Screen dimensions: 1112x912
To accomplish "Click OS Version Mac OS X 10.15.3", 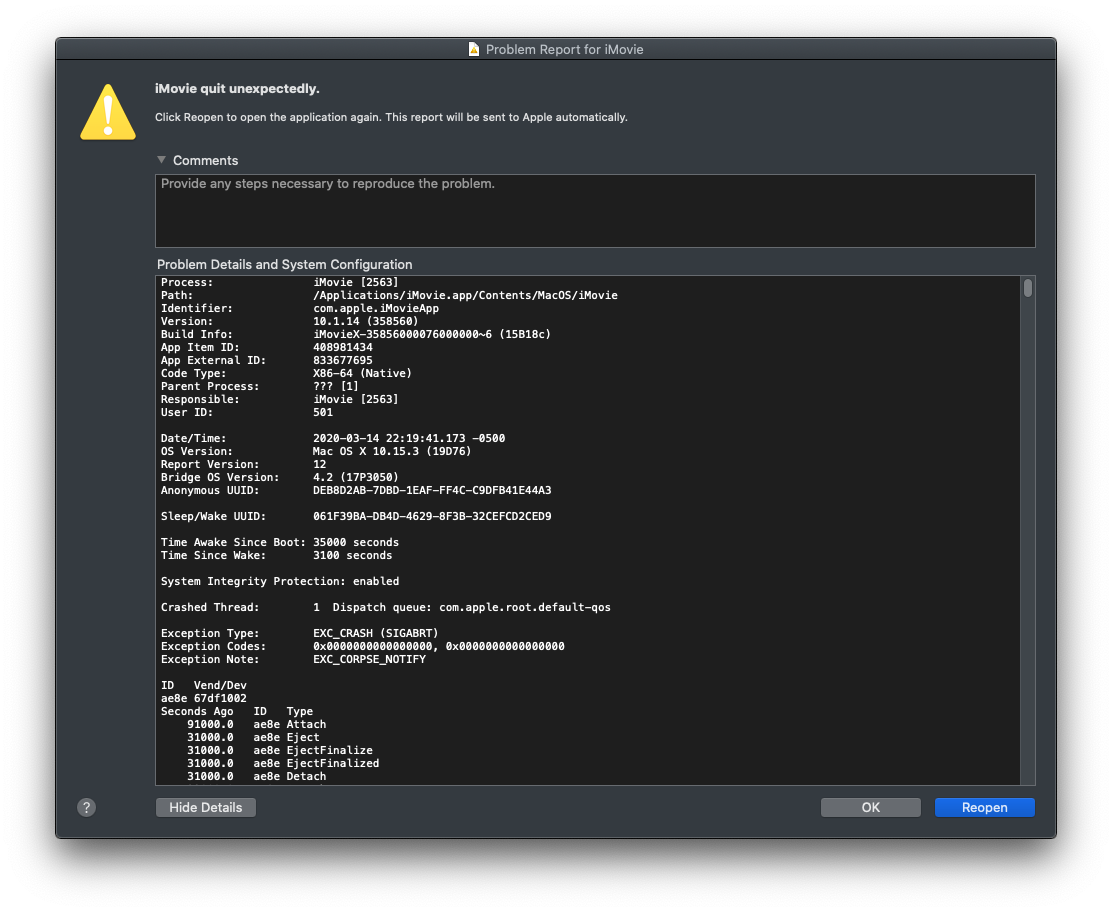I will (x=316, y=451).
